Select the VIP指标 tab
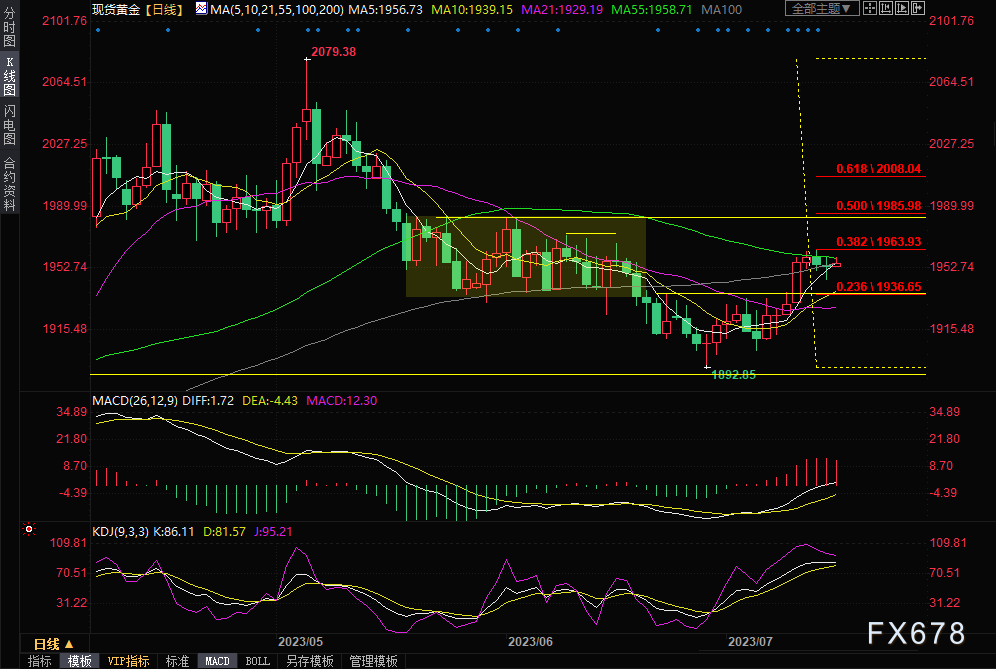Image resolution: width=996 pixels, height=669 pixels. coord(128,661)
